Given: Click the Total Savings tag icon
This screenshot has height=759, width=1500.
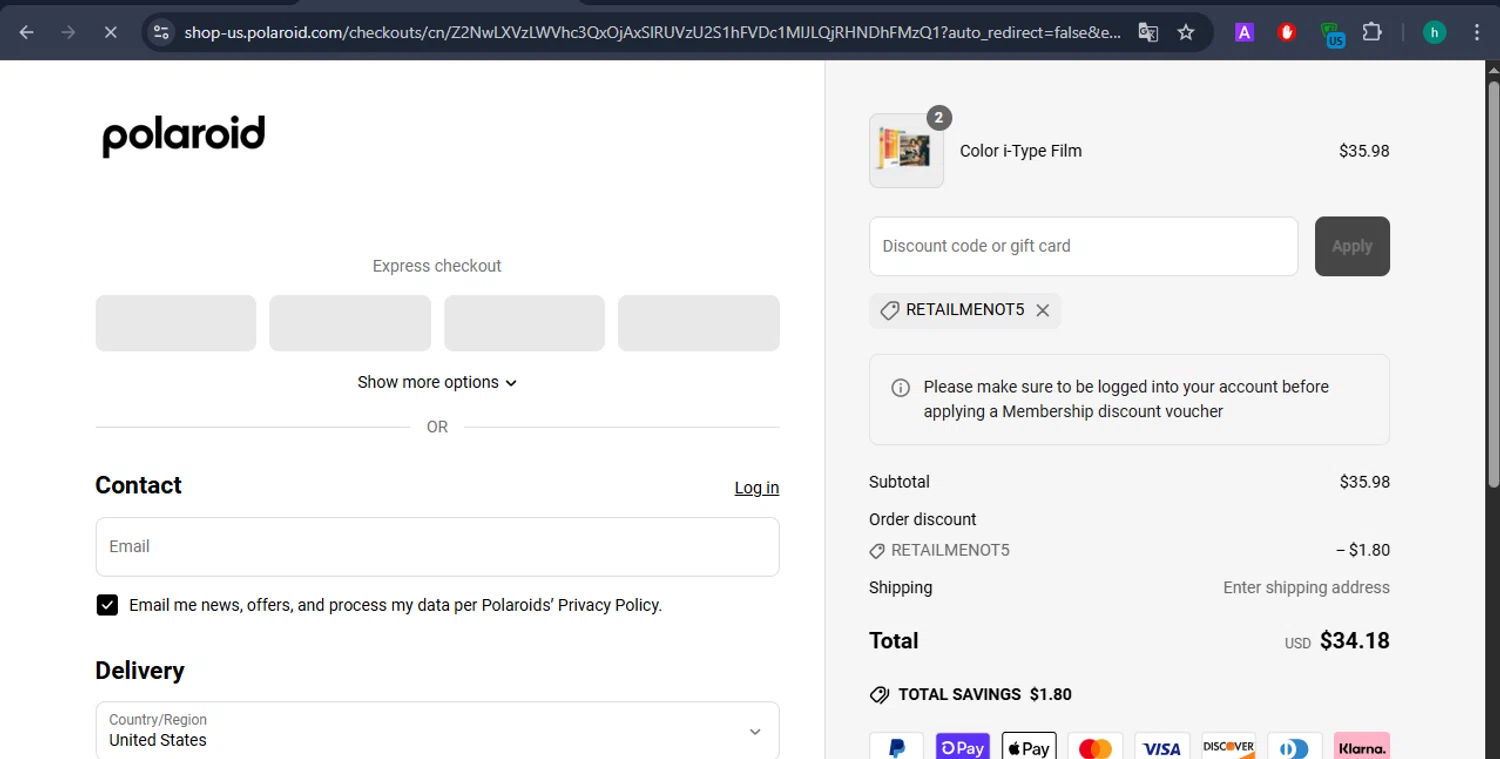Looking at the screenshot, I should 879,694.
